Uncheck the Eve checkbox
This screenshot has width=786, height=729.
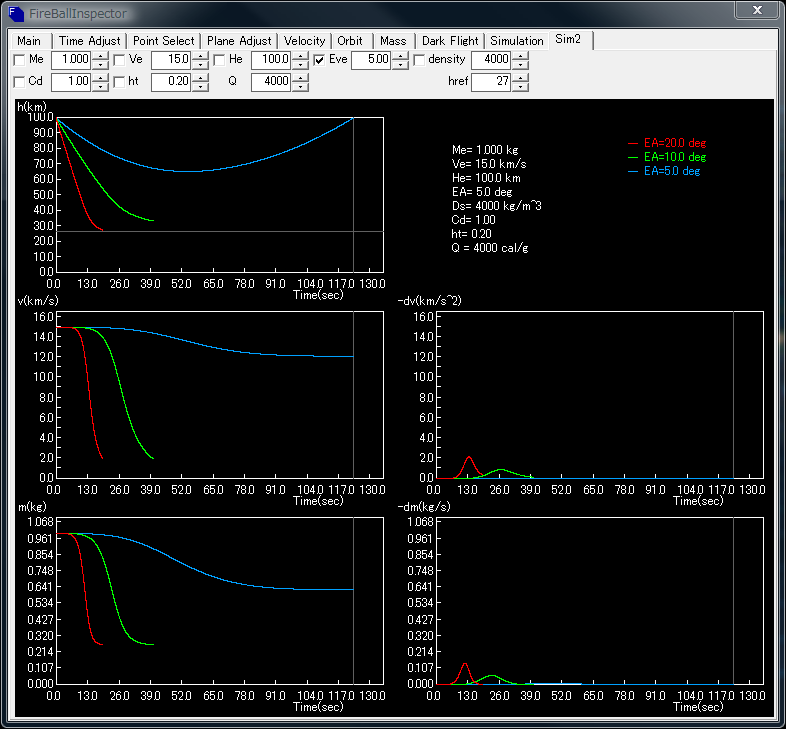[319, 60]
